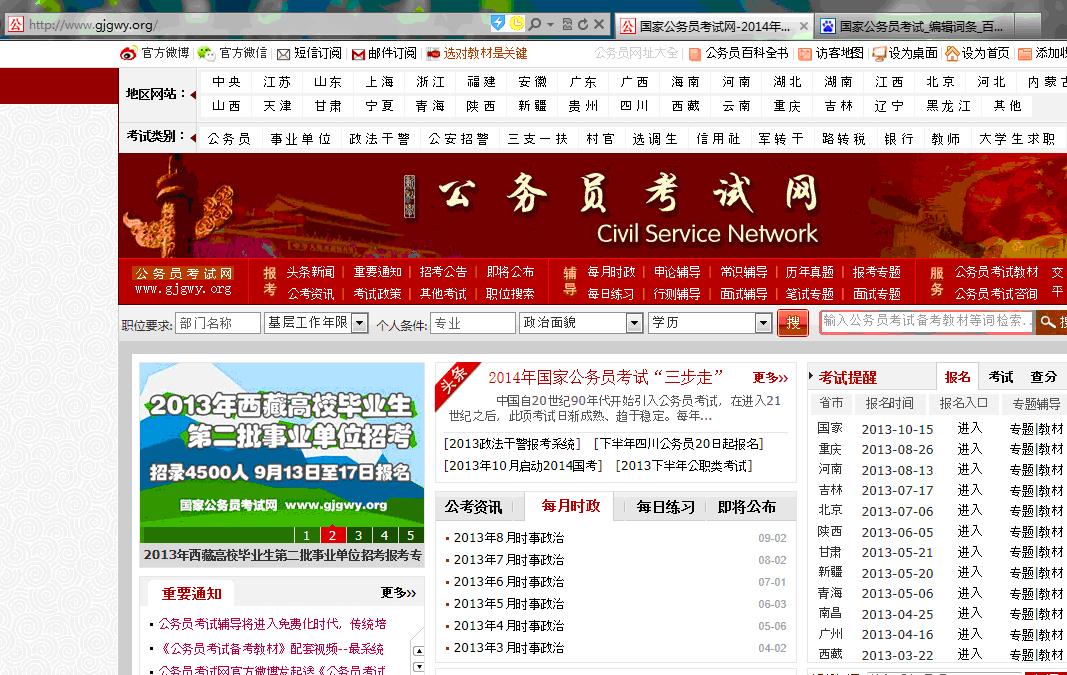Click the 设为桌面 desktop icon

[x=880, y=53]
